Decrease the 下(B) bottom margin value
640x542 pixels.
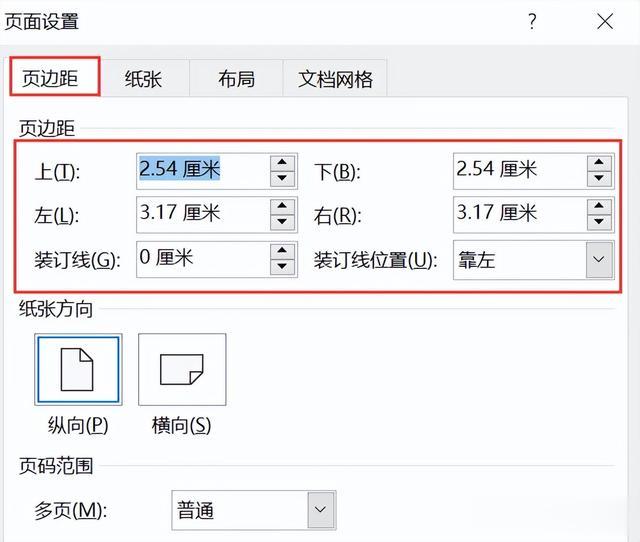pyautogui.click(x=599, y=179)
